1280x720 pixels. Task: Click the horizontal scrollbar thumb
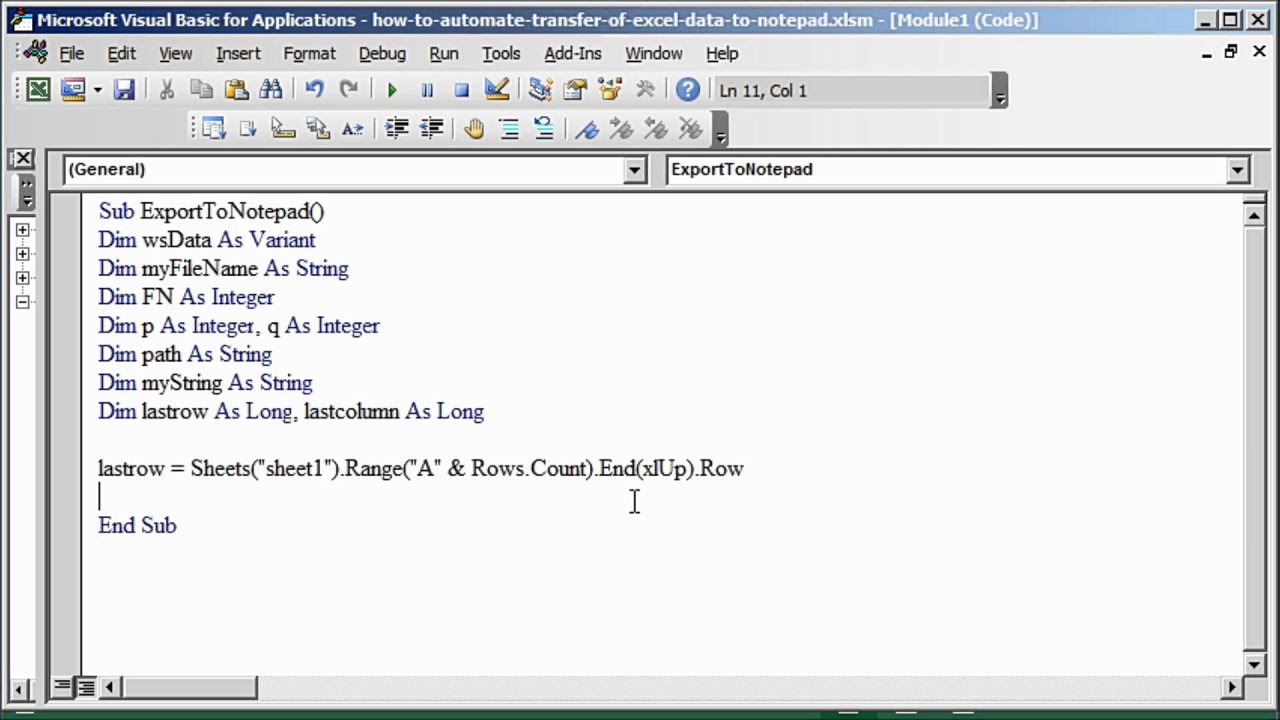click(188, 687)
